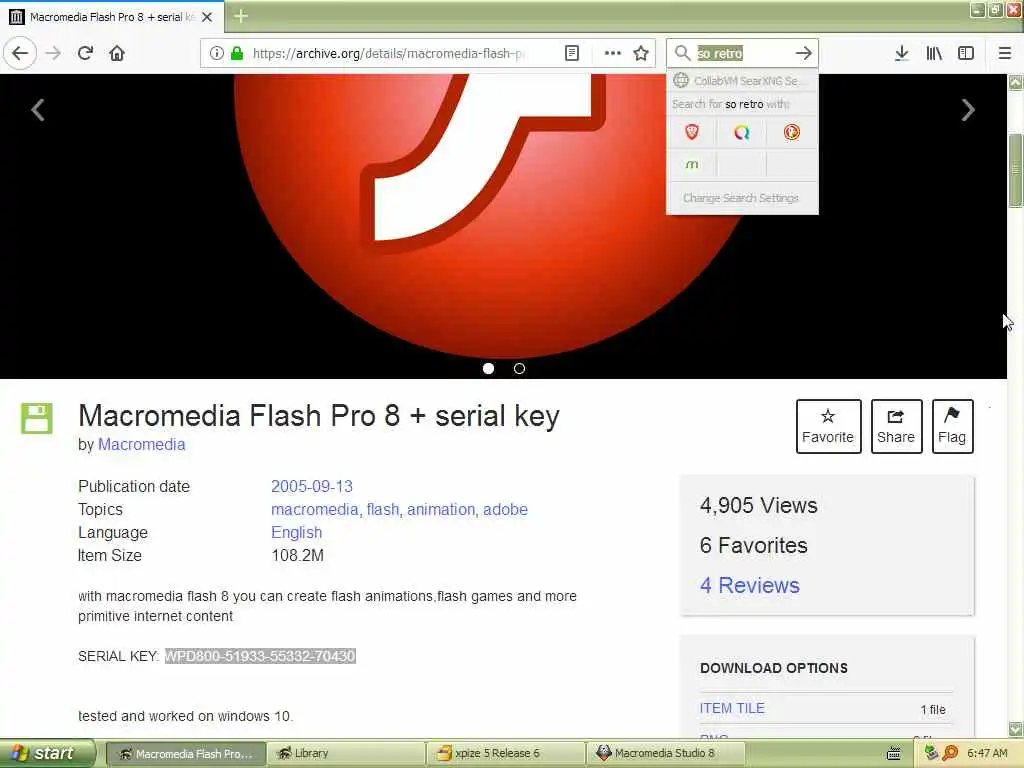Open the Macromedia author link
Image resolution: width=1024 pixels, height=768 pixels.
pos(142,445)
